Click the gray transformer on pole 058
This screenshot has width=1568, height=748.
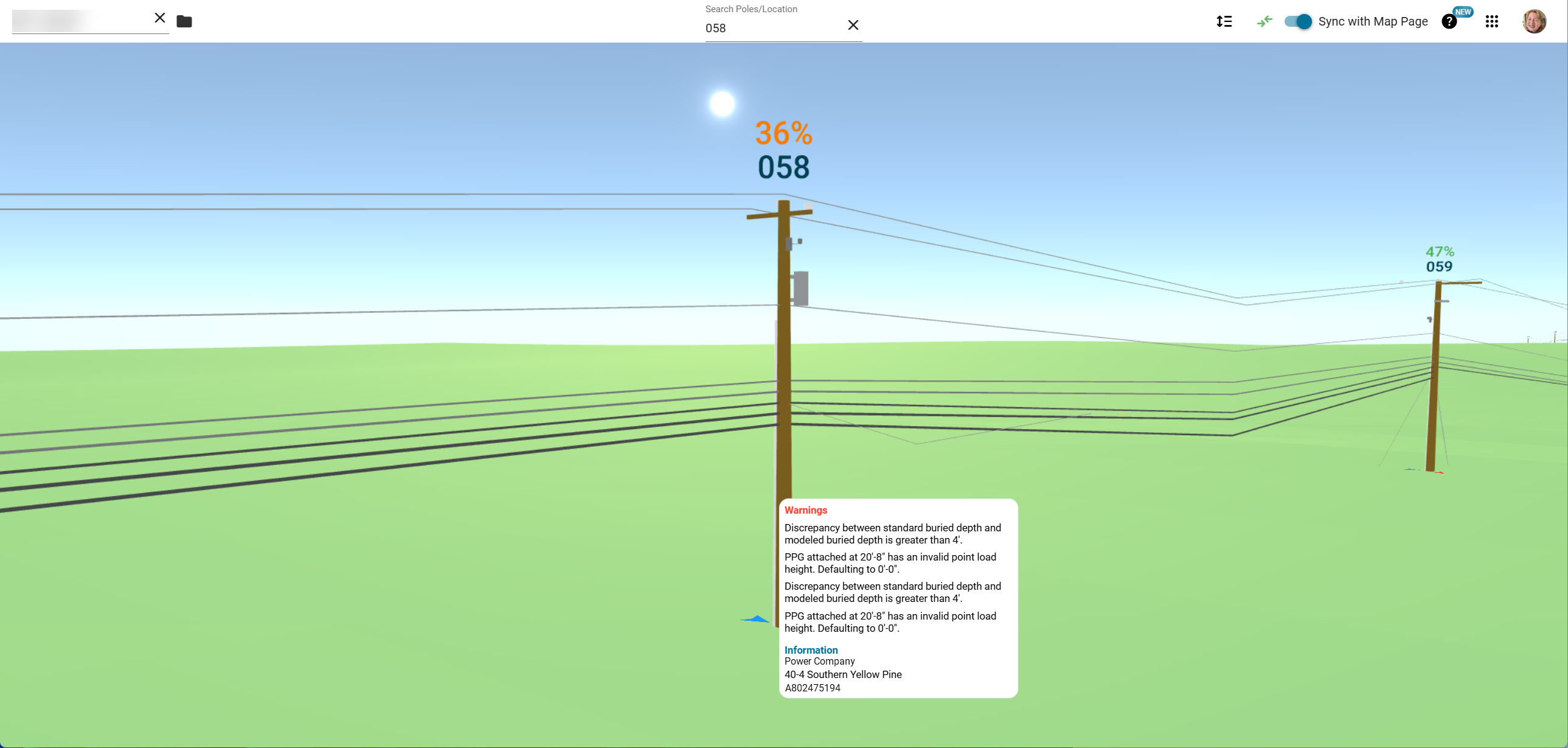click(x=800, y=288)
